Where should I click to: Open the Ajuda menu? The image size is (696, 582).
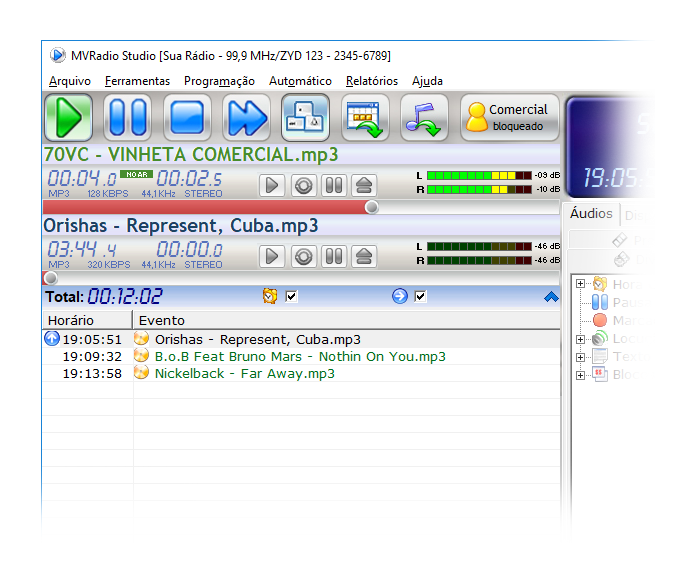pos(427,81)
